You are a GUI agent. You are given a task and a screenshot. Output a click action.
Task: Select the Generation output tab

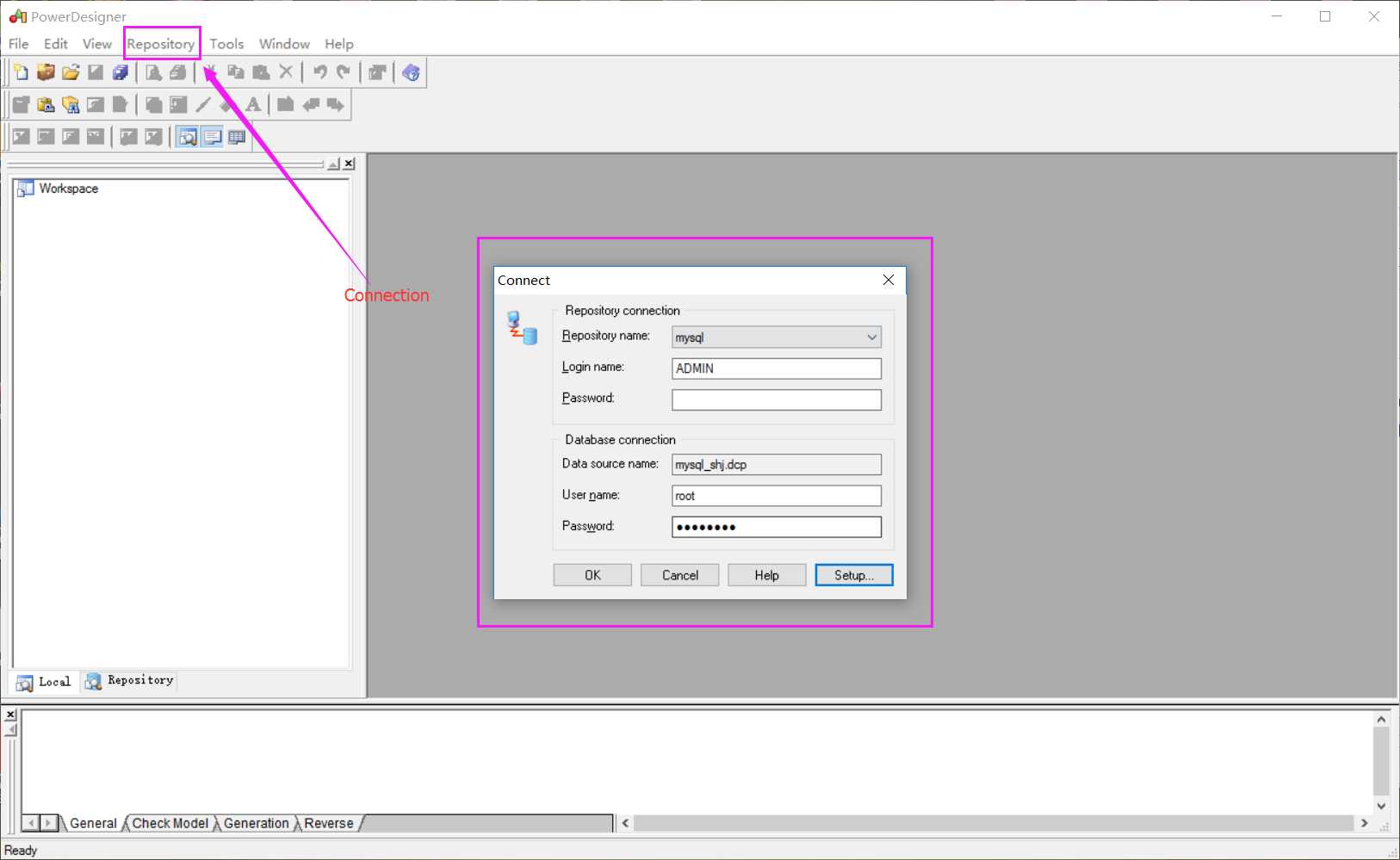257,823
